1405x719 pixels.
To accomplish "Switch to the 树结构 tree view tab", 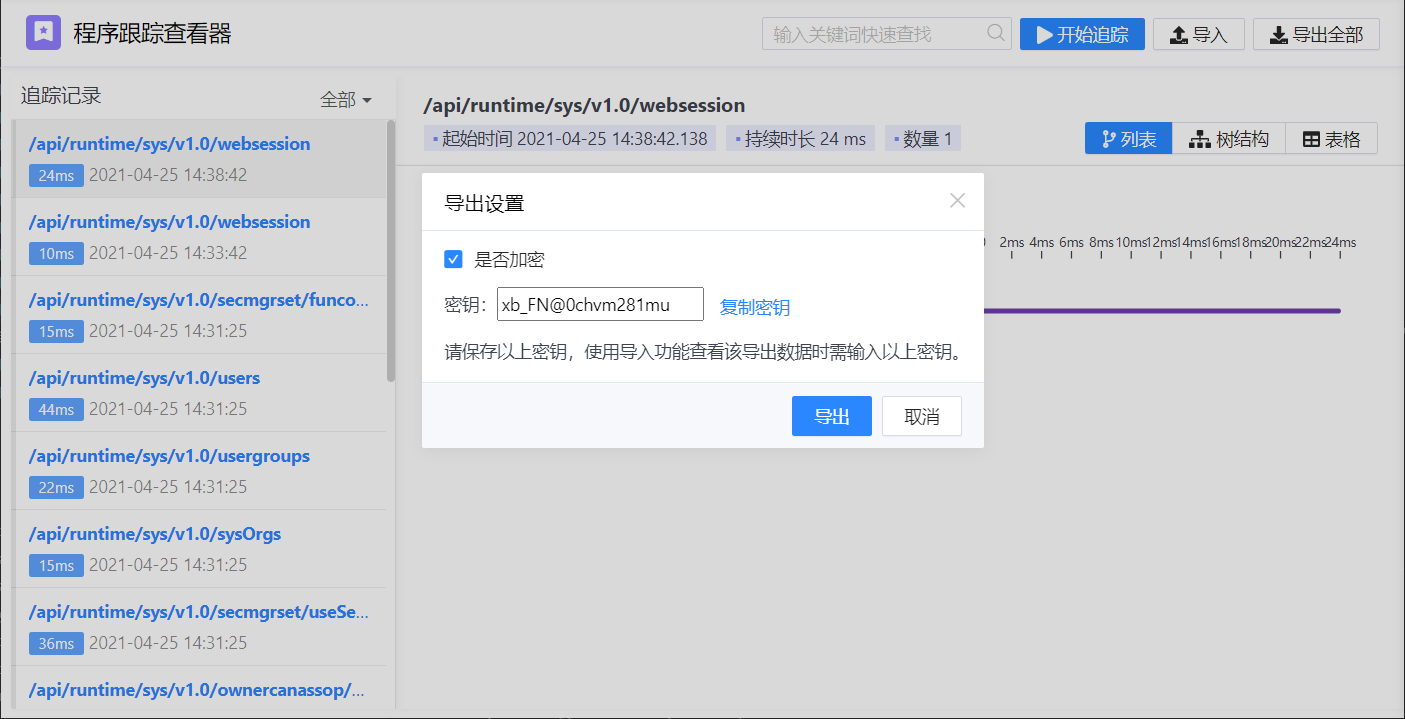I will click(x=1229, y=139).
